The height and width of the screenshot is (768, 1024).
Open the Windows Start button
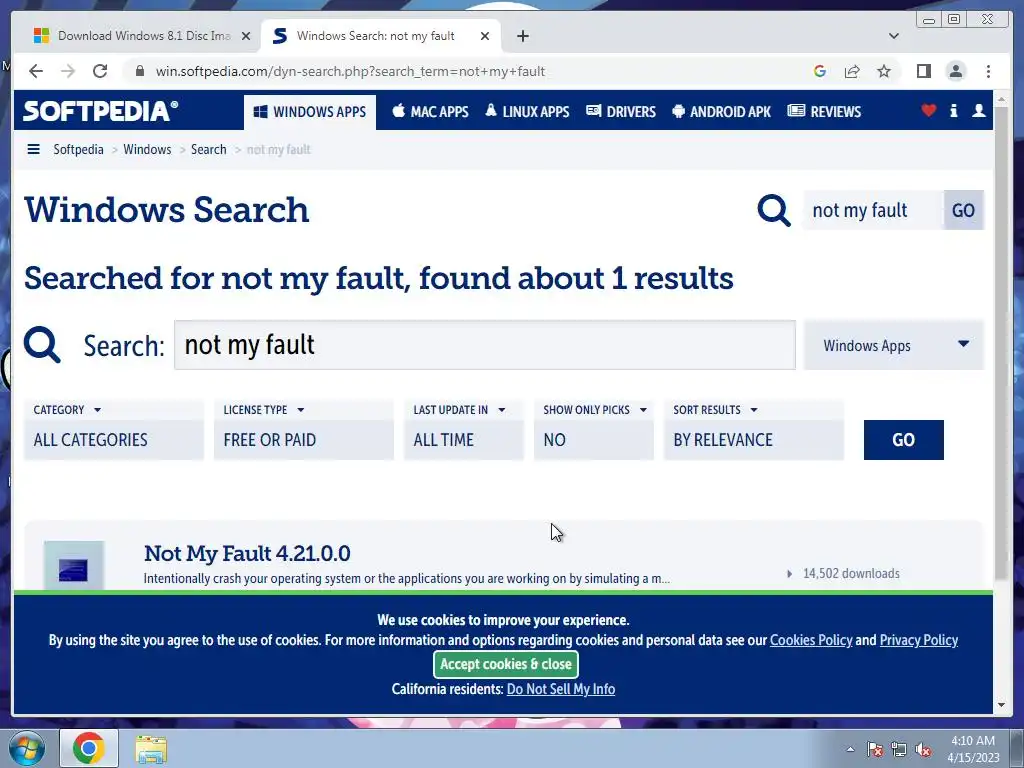(x=27, y=748)
